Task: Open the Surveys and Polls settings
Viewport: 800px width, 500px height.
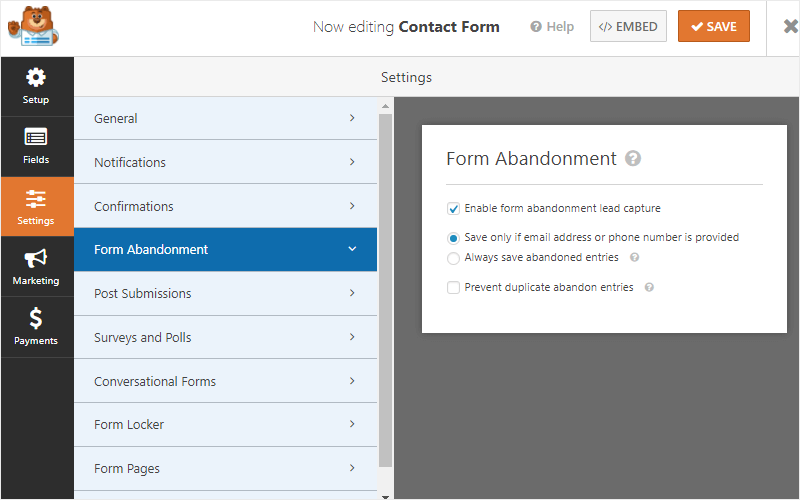Action: [226, 337]
